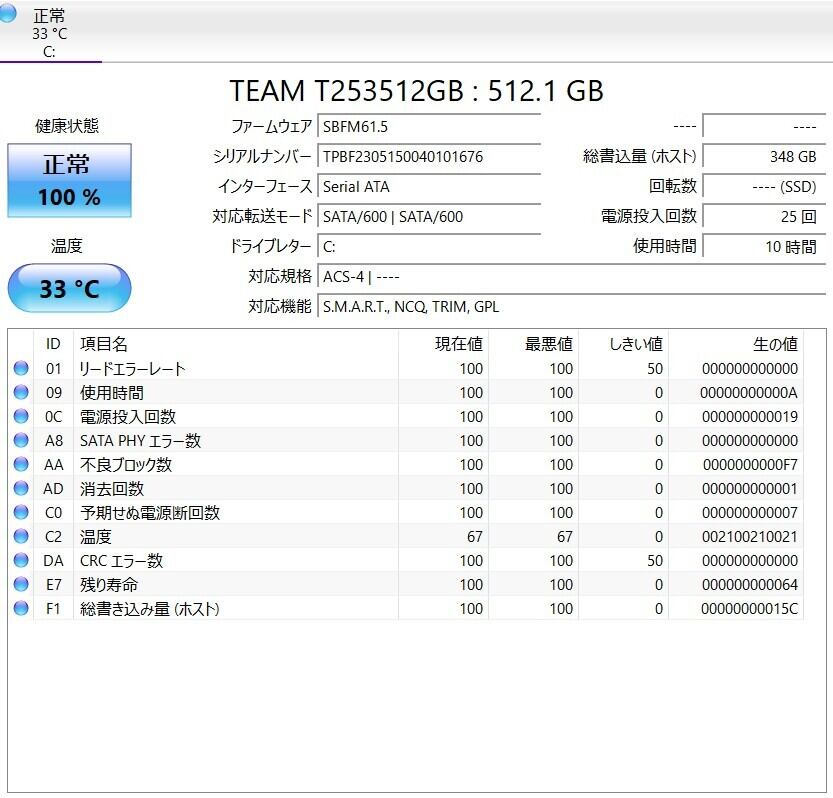Click the 使用時間 value field showing 10 時間
The height and width of the screenshot is (798, 833).
click(764, 247)
